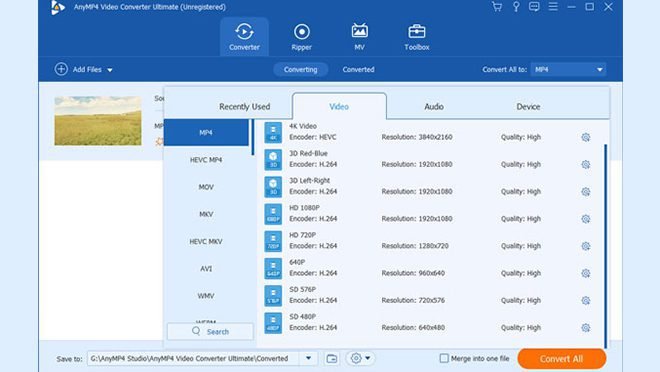The width and height of the screenshot is (660, 372).
Task: Select HEVC MKV in the format list
Action: [x=206, y=242]
